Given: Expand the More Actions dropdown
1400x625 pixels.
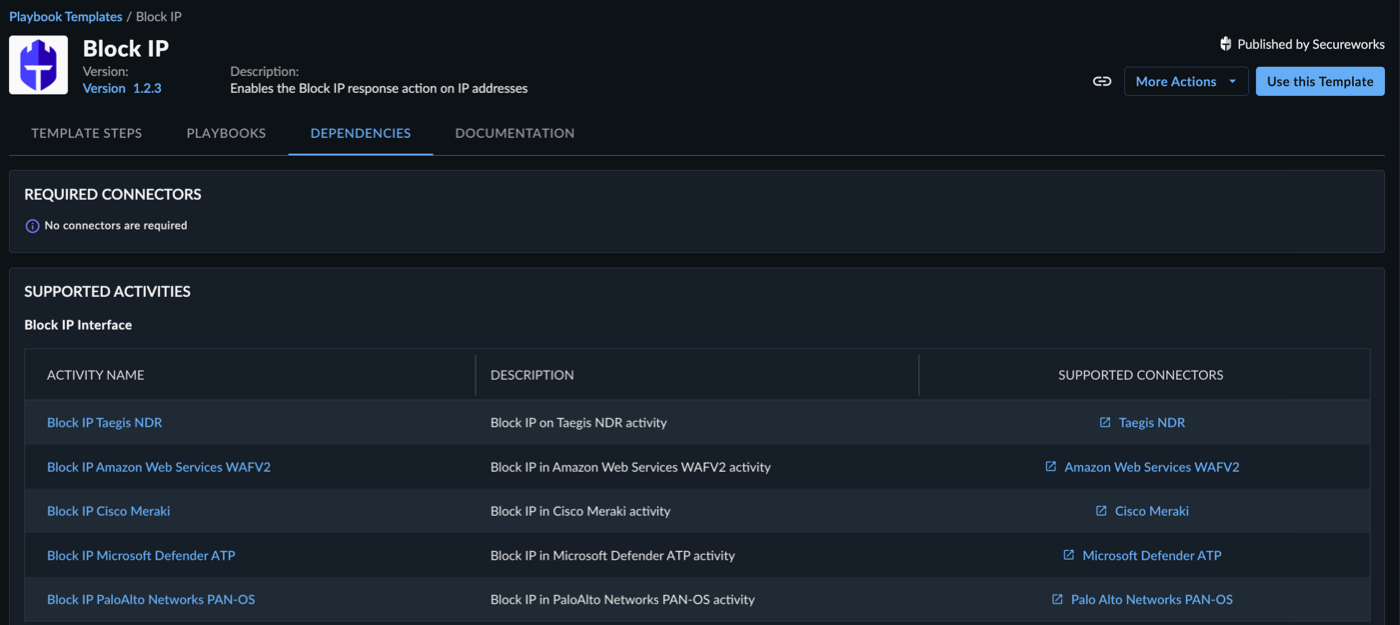Looking at the screenshot, I should point(1186,81).
